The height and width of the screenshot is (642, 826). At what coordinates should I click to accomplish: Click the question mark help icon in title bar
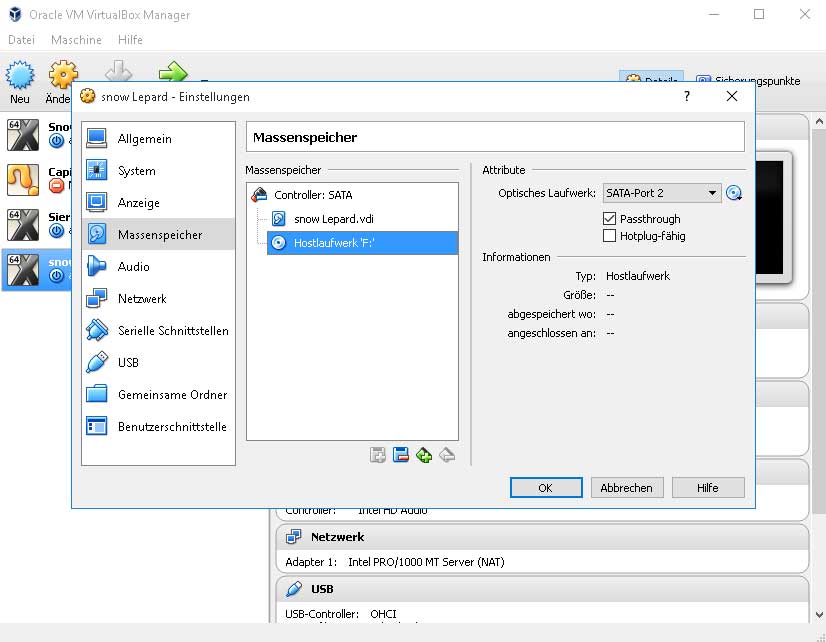coord(687,96)
